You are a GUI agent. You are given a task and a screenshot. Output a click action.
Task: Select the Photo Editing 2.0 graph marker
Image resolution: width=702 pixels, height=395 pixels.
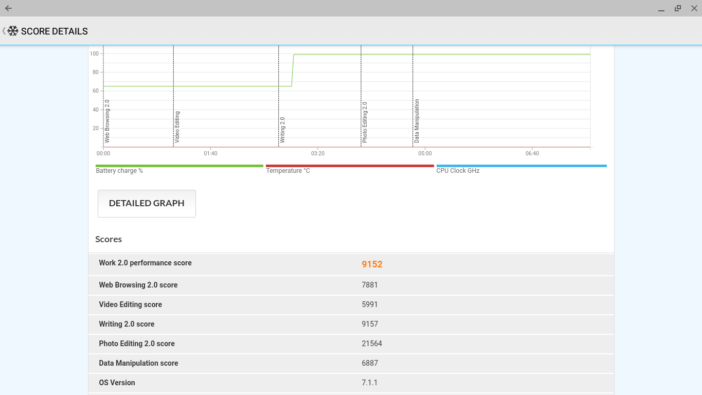coord(364,122)
